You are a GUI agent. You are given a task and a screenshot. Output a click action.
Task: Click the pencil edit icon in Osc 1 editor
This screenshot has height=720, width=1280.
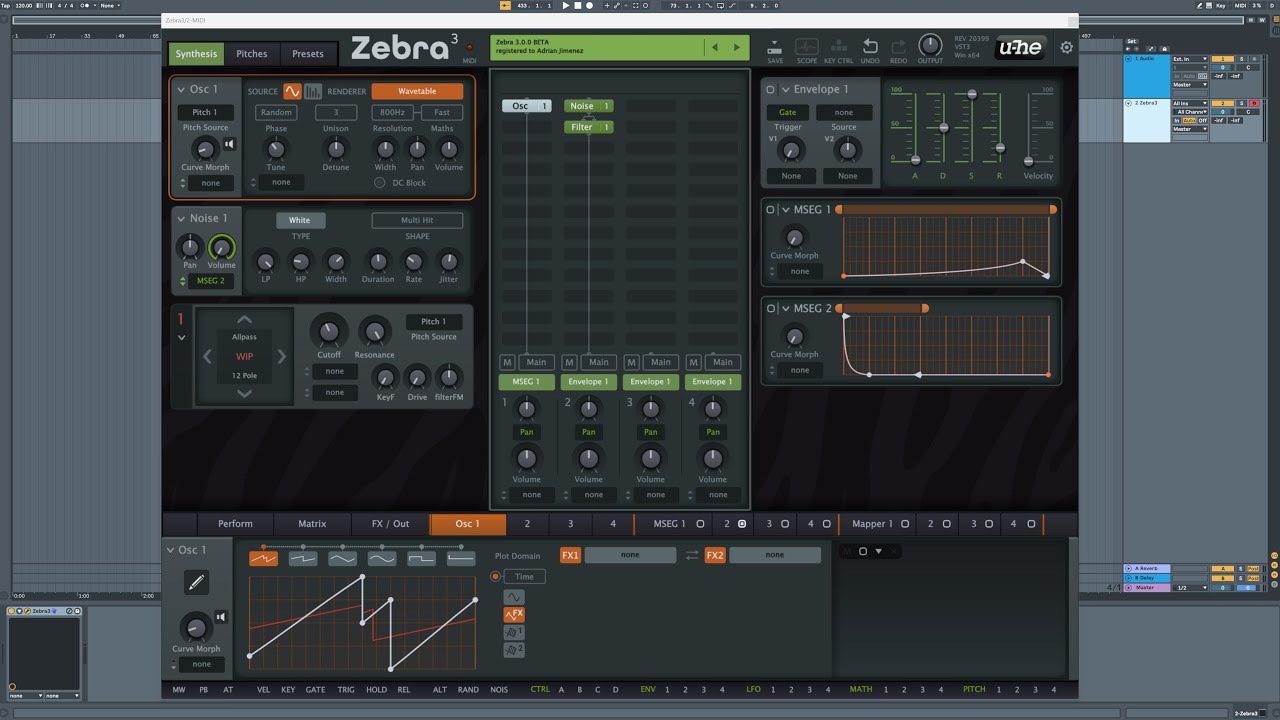point(196,582)
